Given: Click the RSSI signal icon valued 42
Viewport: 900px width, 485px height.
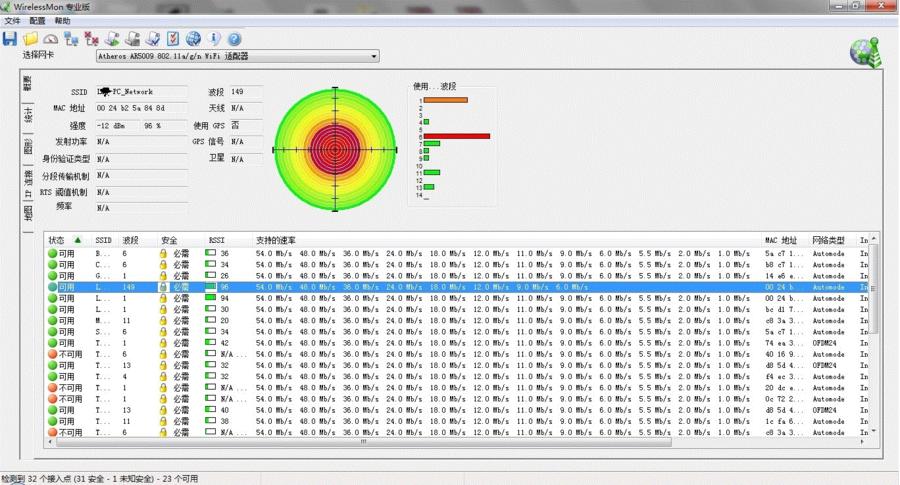Looking at the screenshot, I should (211, 343).
